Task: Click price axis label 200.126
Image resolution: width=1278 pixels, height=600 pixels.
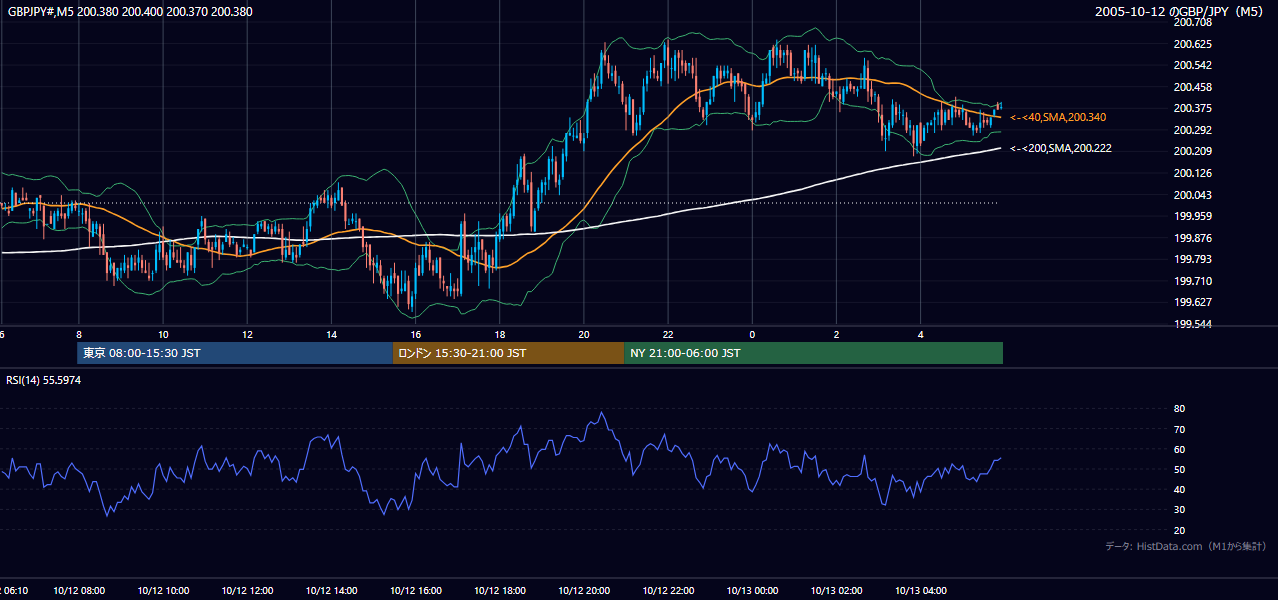Action: pos(1193,173)
